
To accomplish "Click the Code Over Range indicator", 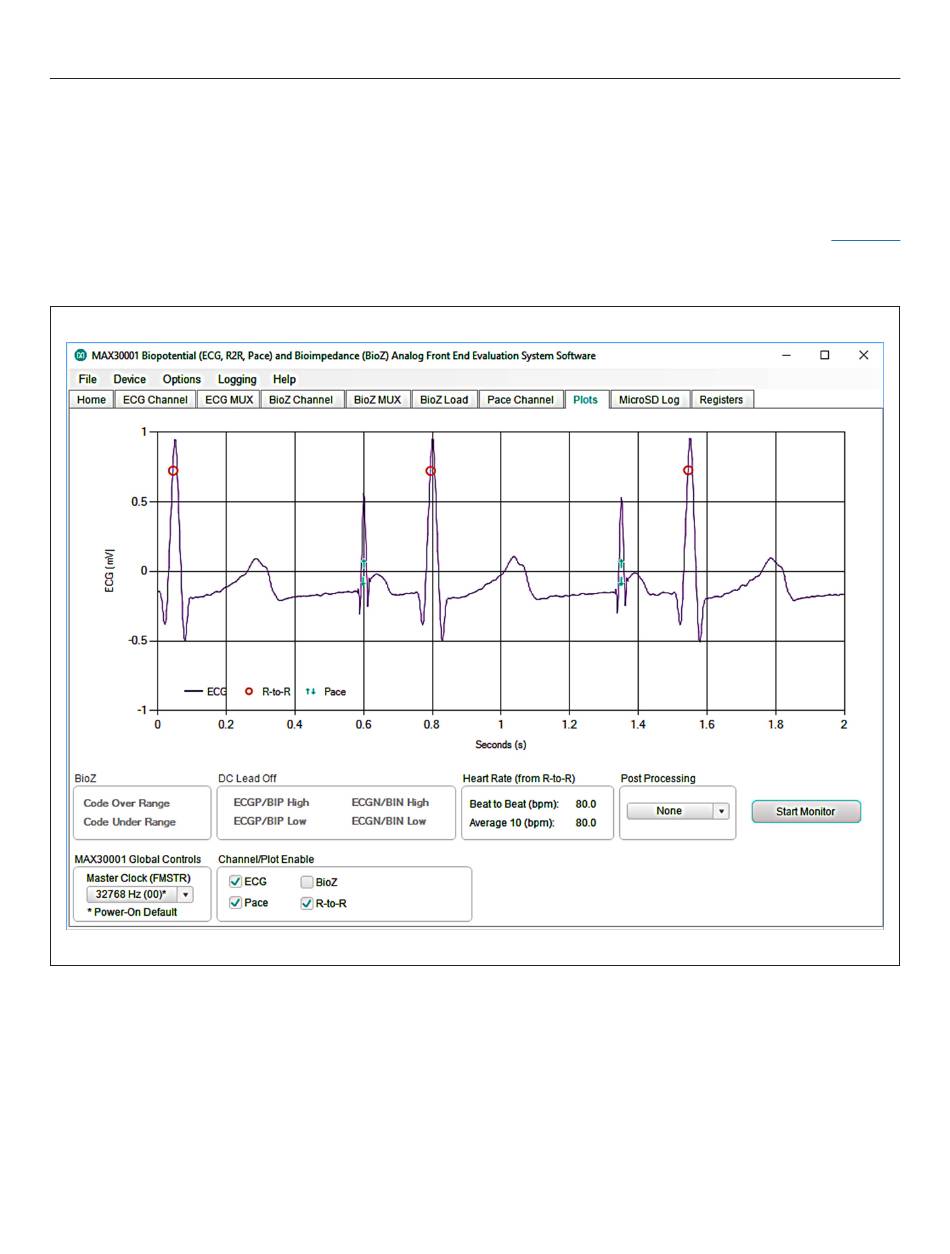I will coord(127,803).
